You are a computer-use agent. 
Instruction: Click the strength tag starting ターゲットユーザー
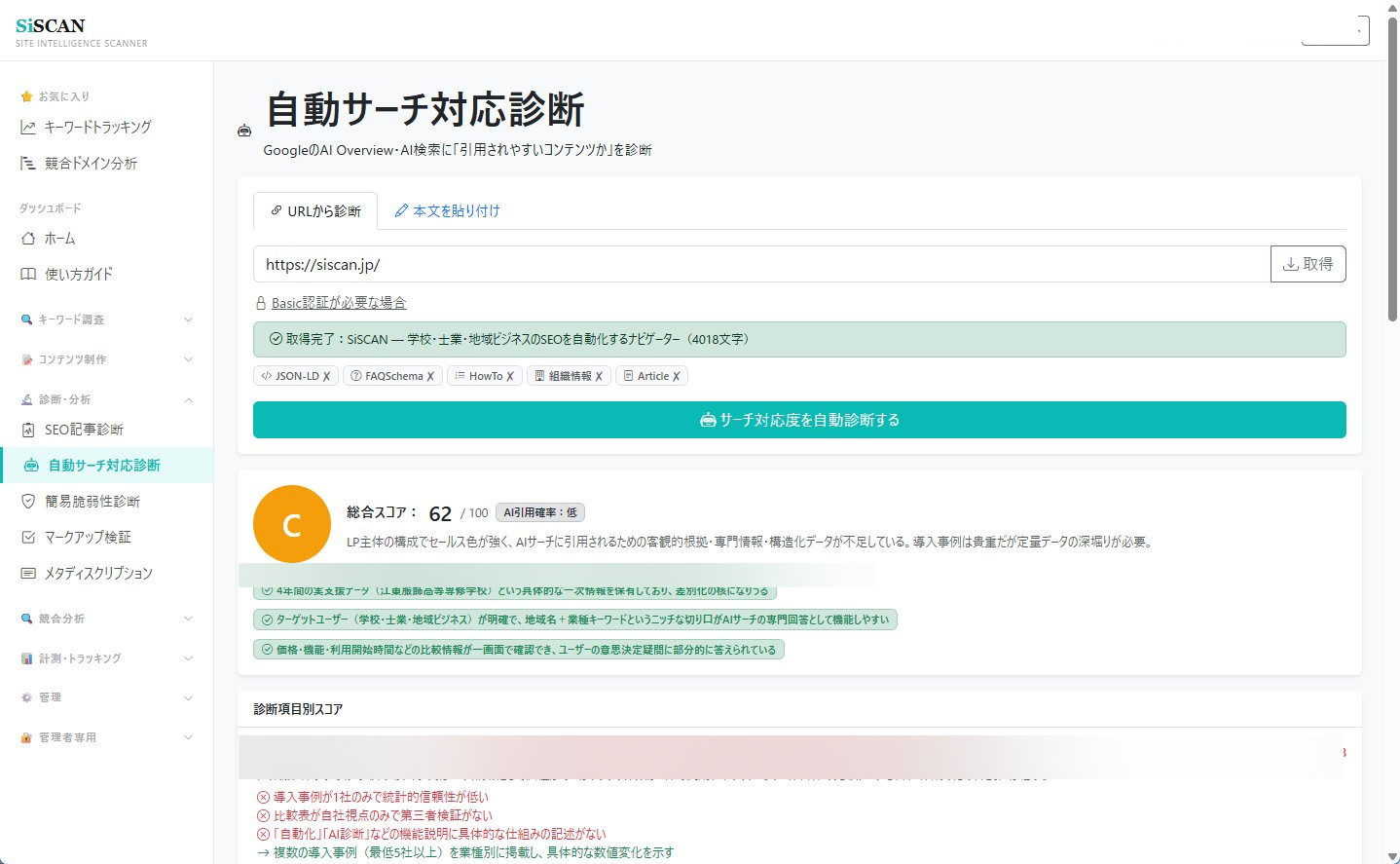[575, 620]
